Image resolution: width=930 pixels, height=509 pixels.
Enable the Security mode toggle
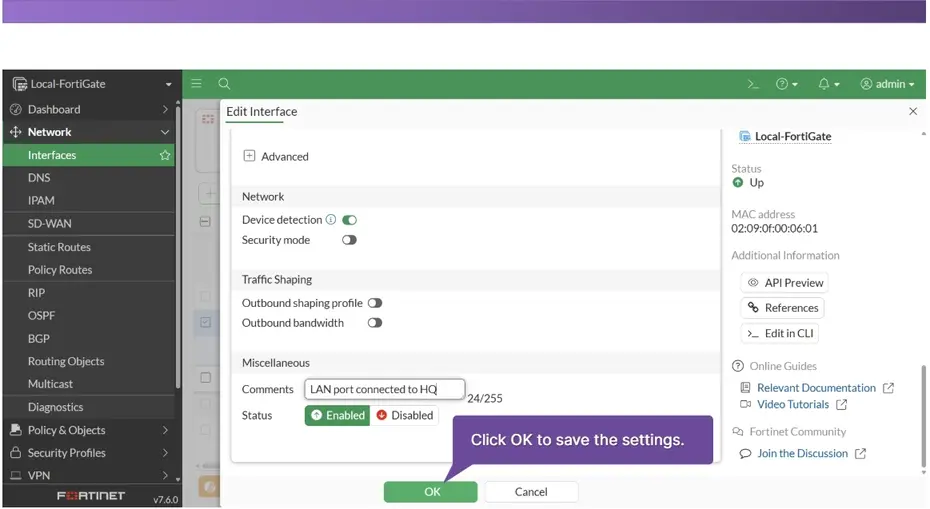(x=349, y=240)
